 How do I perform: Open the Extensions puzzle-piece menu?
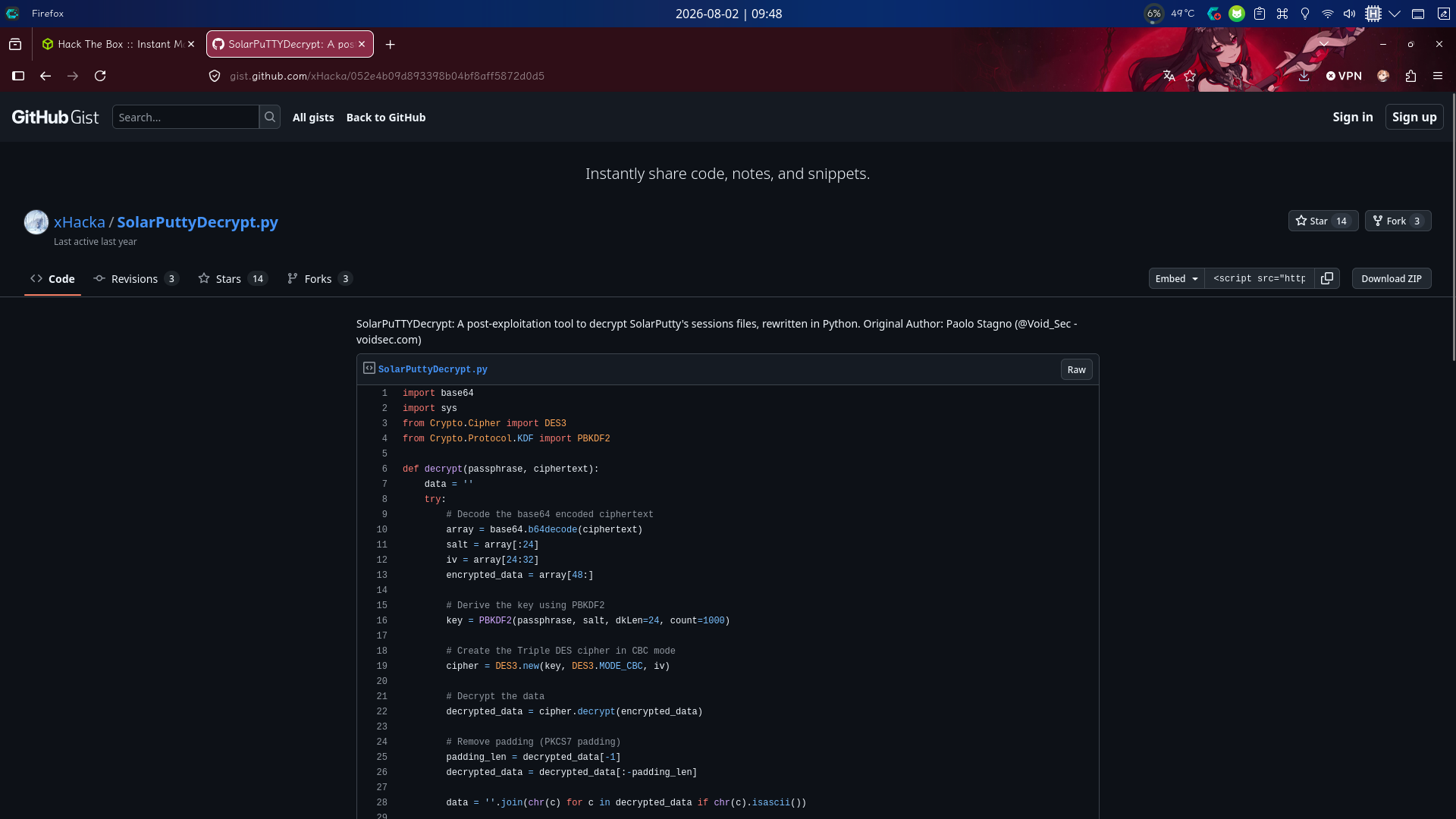click(x=1410, y=76)
